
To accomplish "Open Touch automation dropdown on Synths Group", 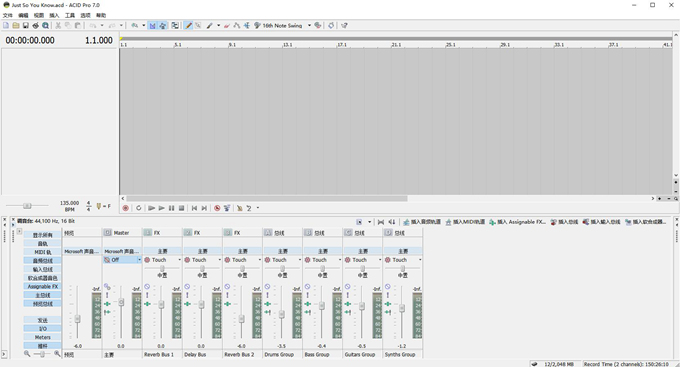I will point(420,260).
